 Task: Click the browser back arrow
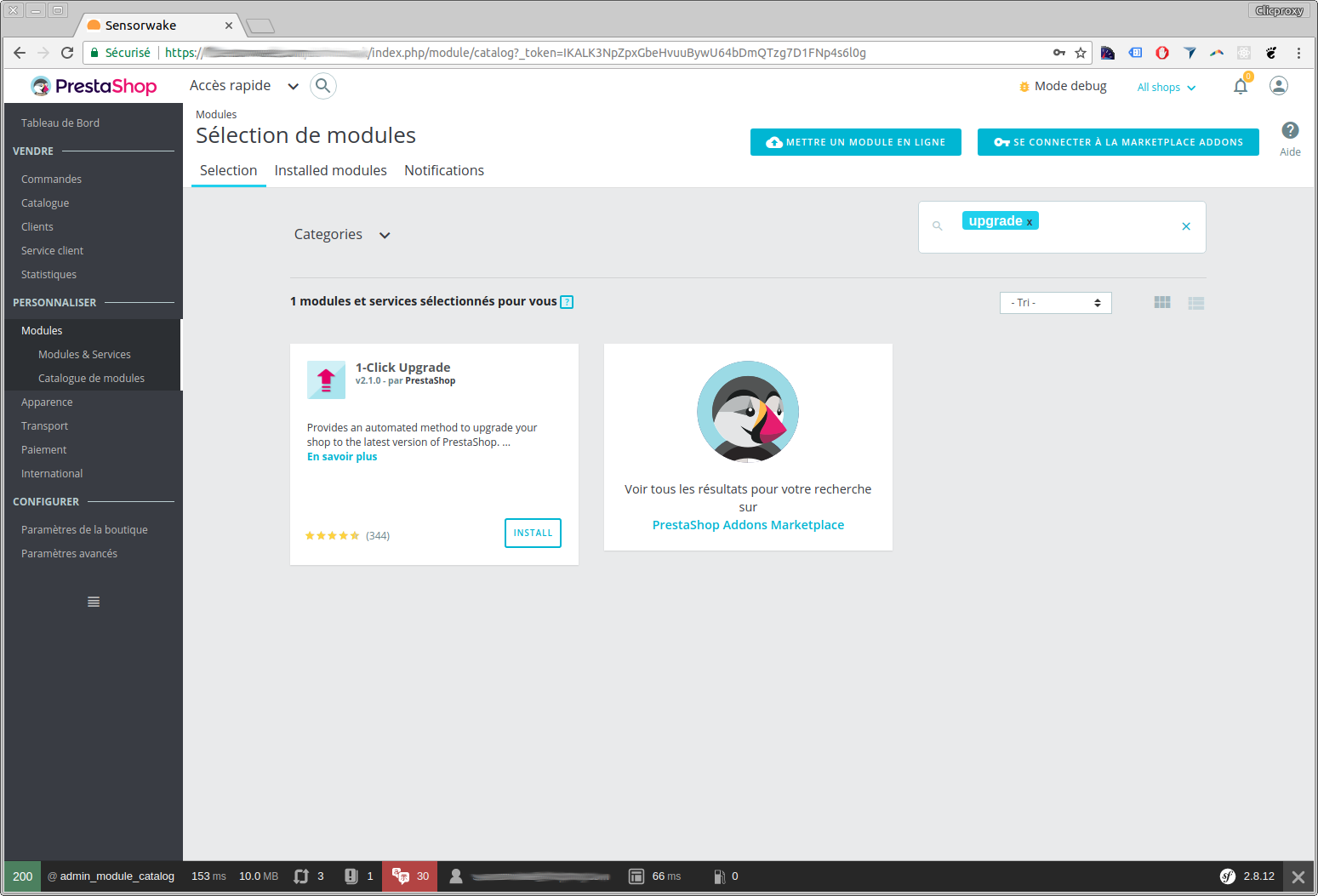pyautogui.click(x=20, y=53)
